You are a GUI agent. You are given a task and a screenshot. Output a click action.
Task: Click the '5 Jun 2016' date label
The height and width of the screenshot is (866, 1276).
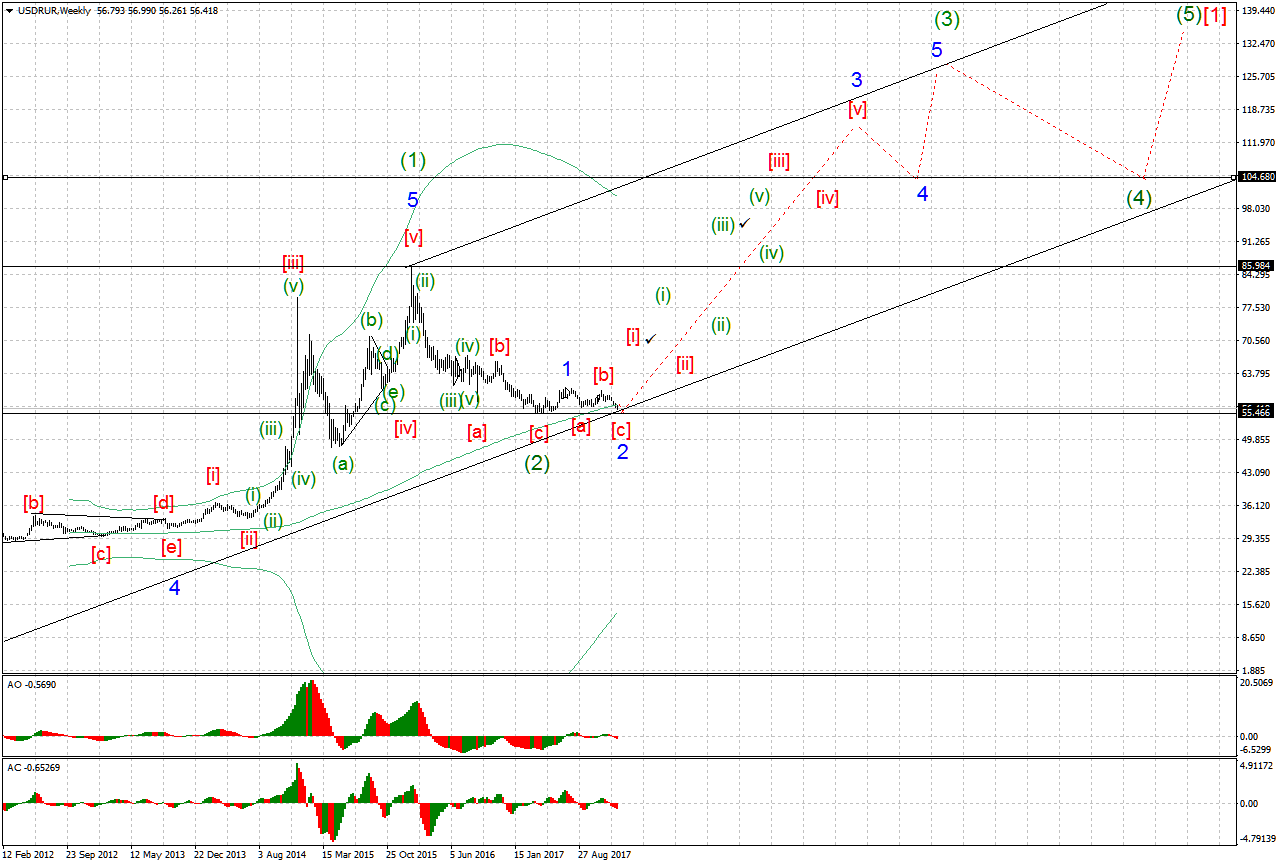[x=473, y=855]
